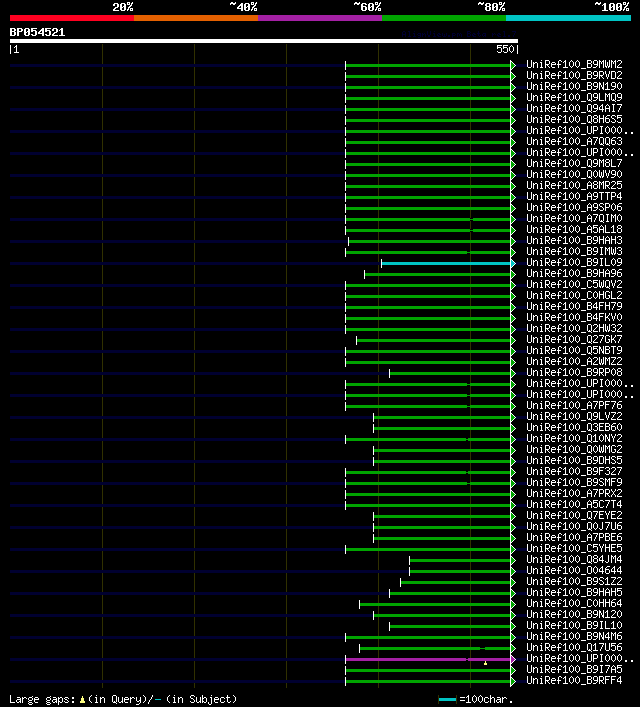Open the UniRef100_O04644 entry
The image size is (640, 707).
[574, 570]
